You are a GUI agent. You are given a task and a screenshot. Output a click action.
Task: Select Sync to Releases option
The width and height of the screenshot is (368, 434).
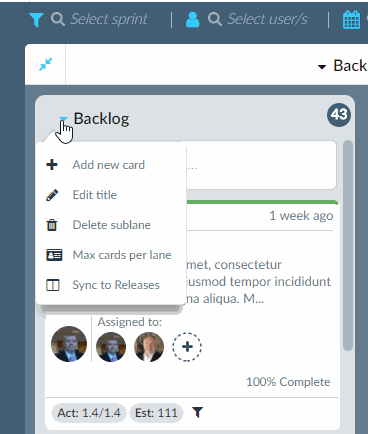point(116,285)
